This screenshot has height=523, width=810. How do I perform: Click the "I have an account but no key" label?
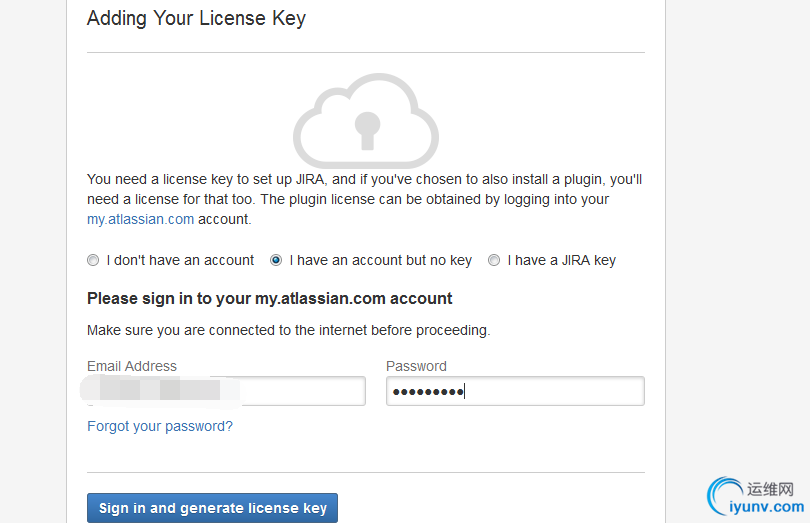coord(381,260)
